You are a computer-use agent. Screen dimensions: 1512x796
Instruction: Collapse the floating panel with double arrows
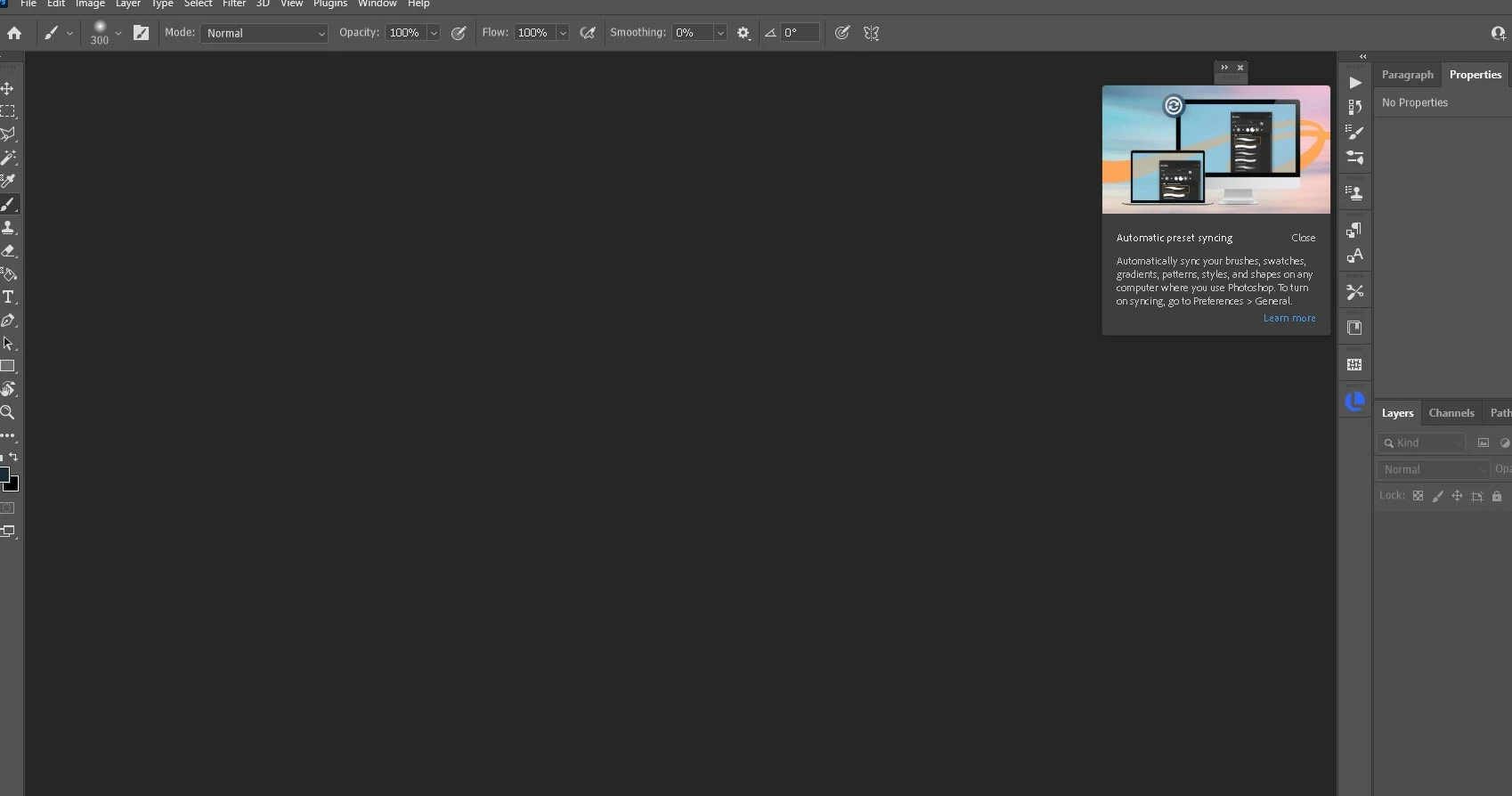[x=1224, y=68]
